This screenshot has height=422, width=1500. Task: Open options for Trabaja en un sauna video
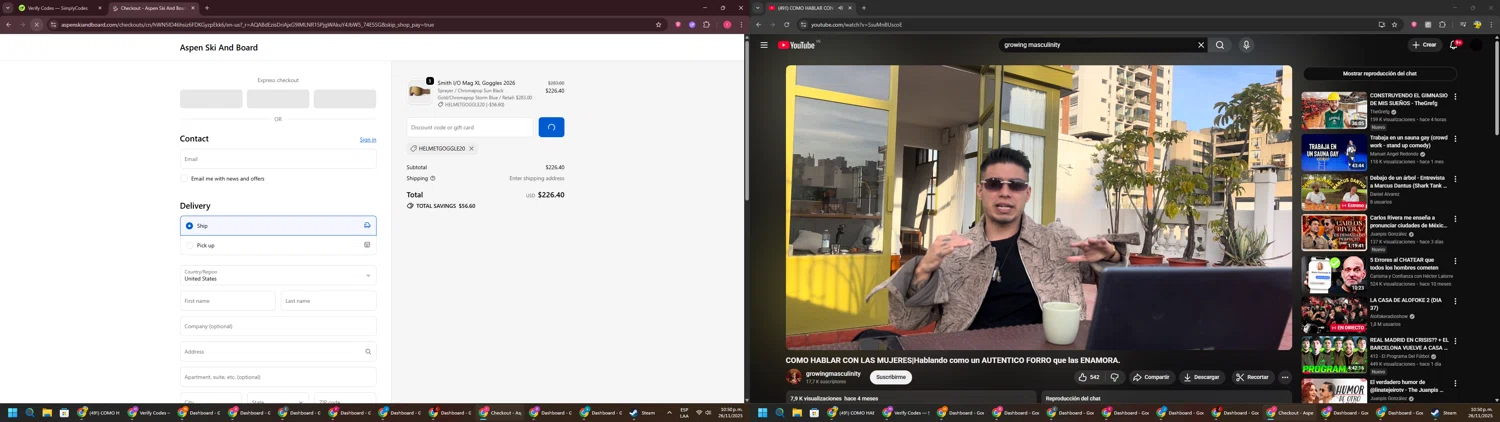point(1455,139)
